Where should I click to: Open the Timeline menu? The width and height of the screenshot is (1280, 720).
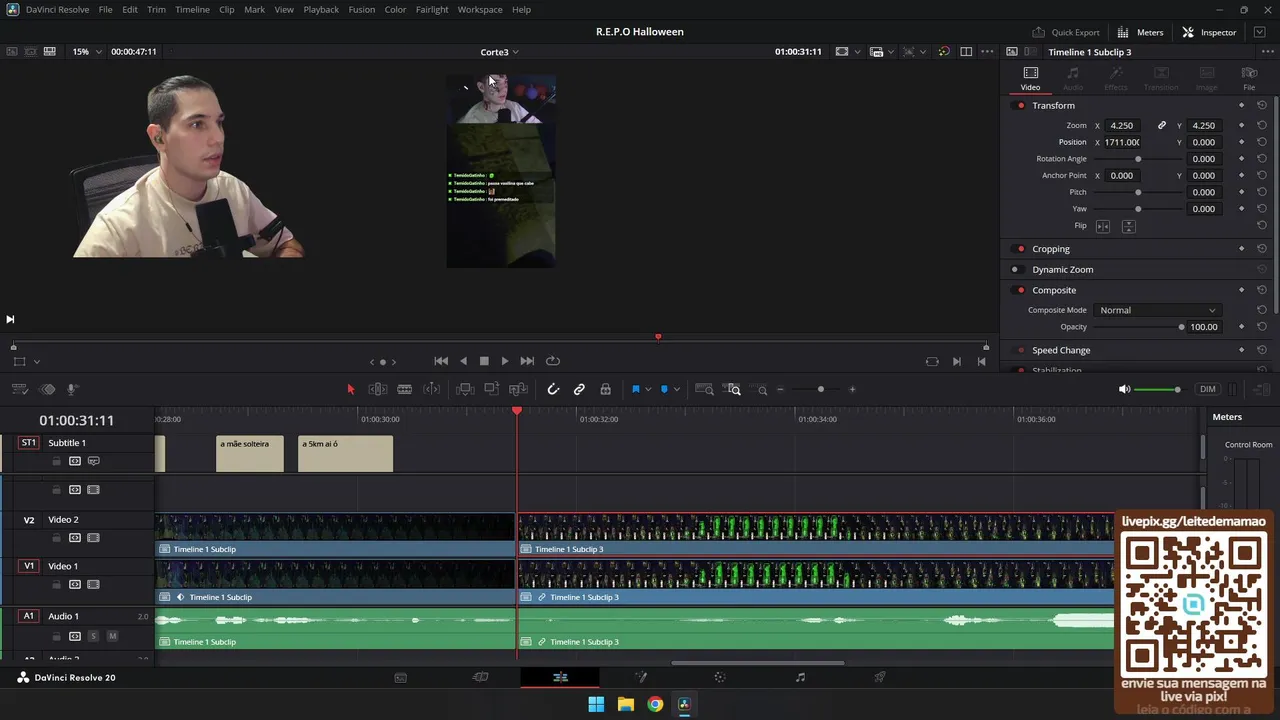click(192, 9)
